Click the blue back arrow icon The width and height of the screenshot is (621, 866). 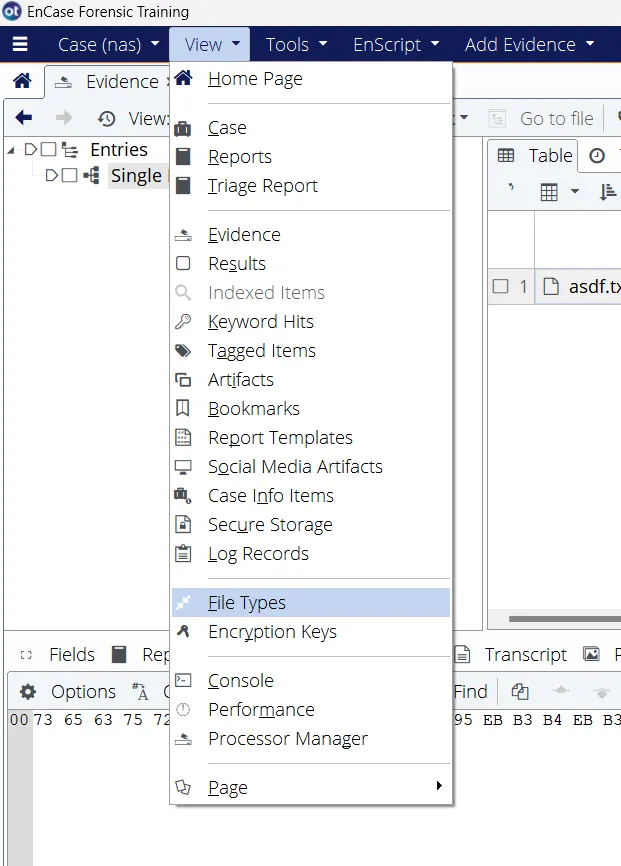pyautogui.click(x=24, y=118)
